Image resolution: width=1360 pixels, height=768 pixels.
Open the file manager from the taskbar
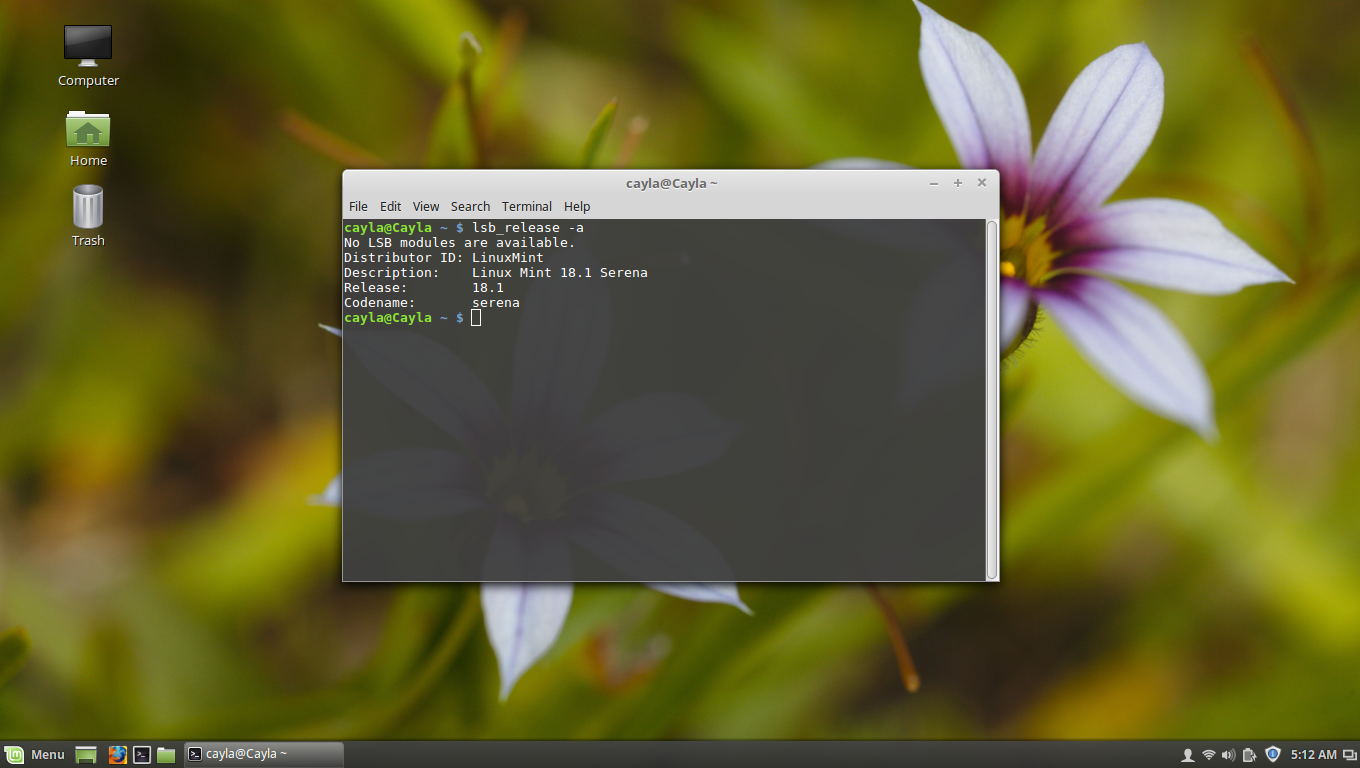(165, 754)
